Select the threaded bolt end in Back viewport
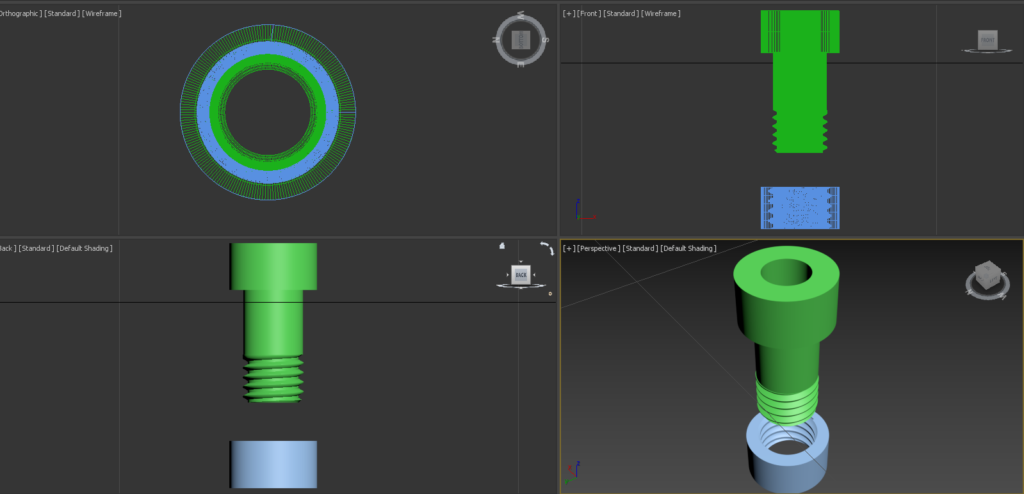This screenshot has height=494, width=1024. (x=274, y=380)
